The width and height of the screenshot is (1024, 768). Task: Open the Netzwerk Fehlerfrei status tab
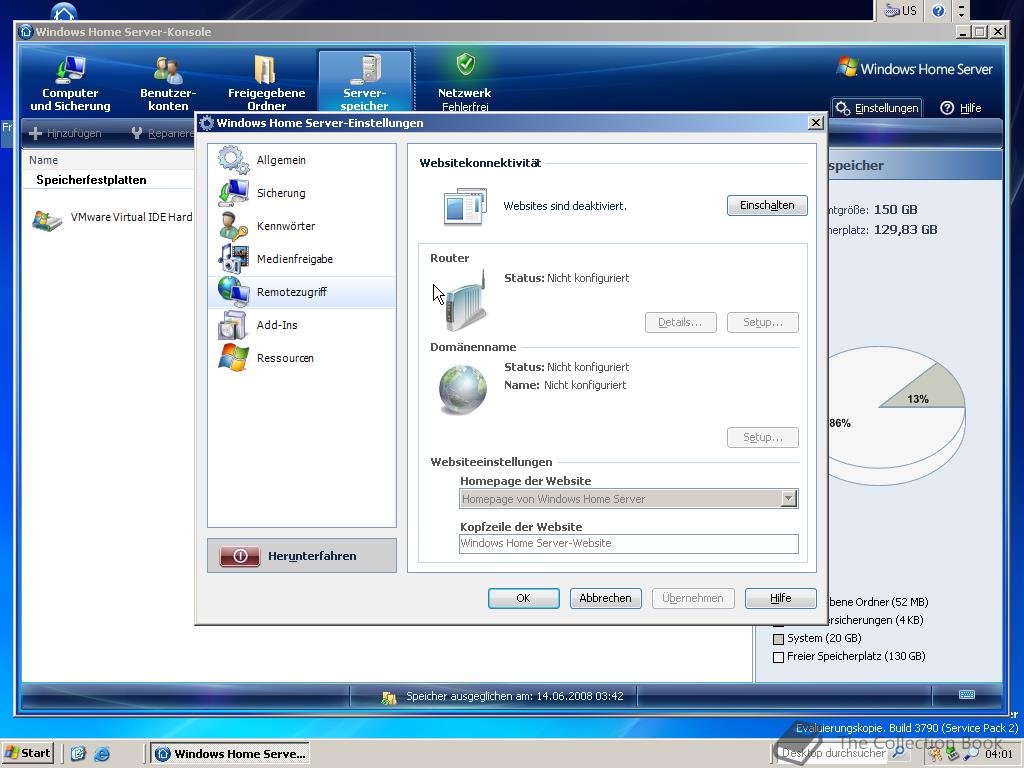click(464, 83)
